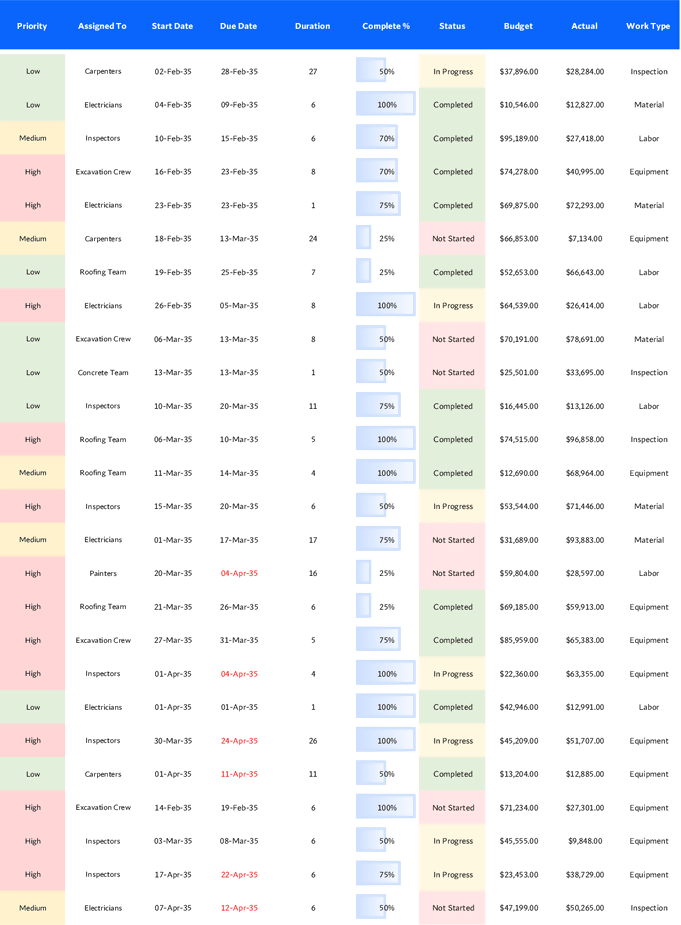The width and height of the screenshot is (681, 925).
Task: Select the Complete % header cell
Action: pyautogui.click(x=386, y=26)
